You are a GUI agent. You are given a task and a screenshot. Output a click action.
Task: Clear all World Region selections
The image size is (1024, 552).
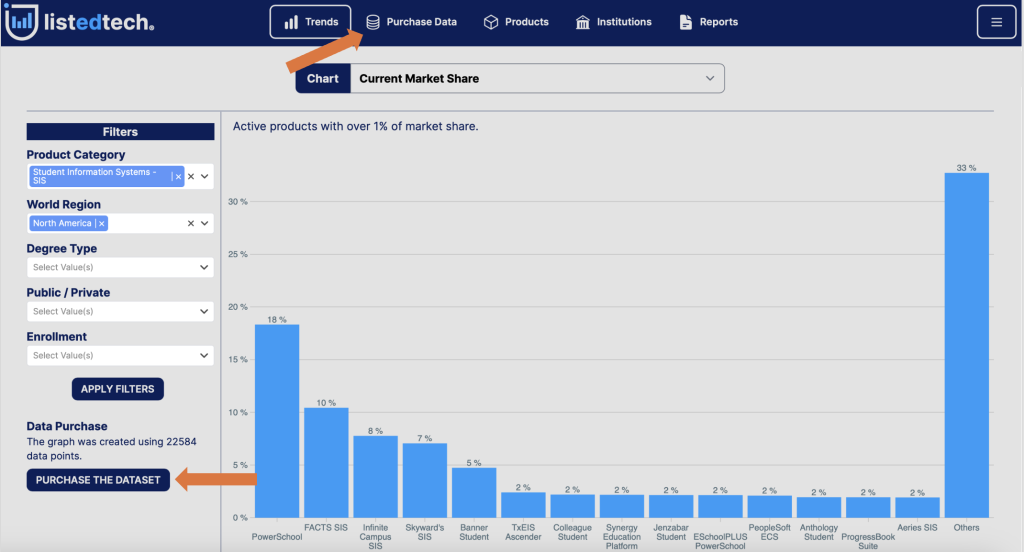tap(191, 223)
